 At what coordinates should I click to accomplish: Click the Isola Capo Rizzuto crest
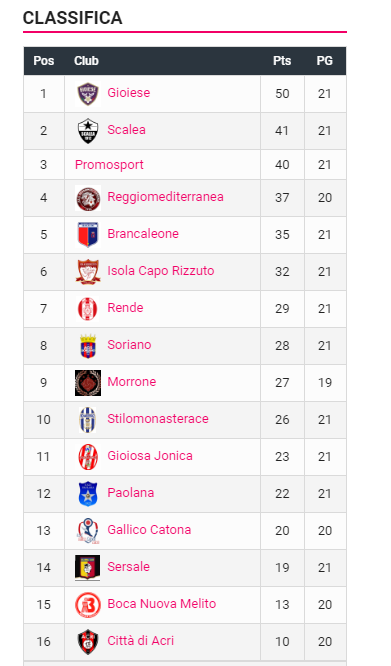point(88,271)
